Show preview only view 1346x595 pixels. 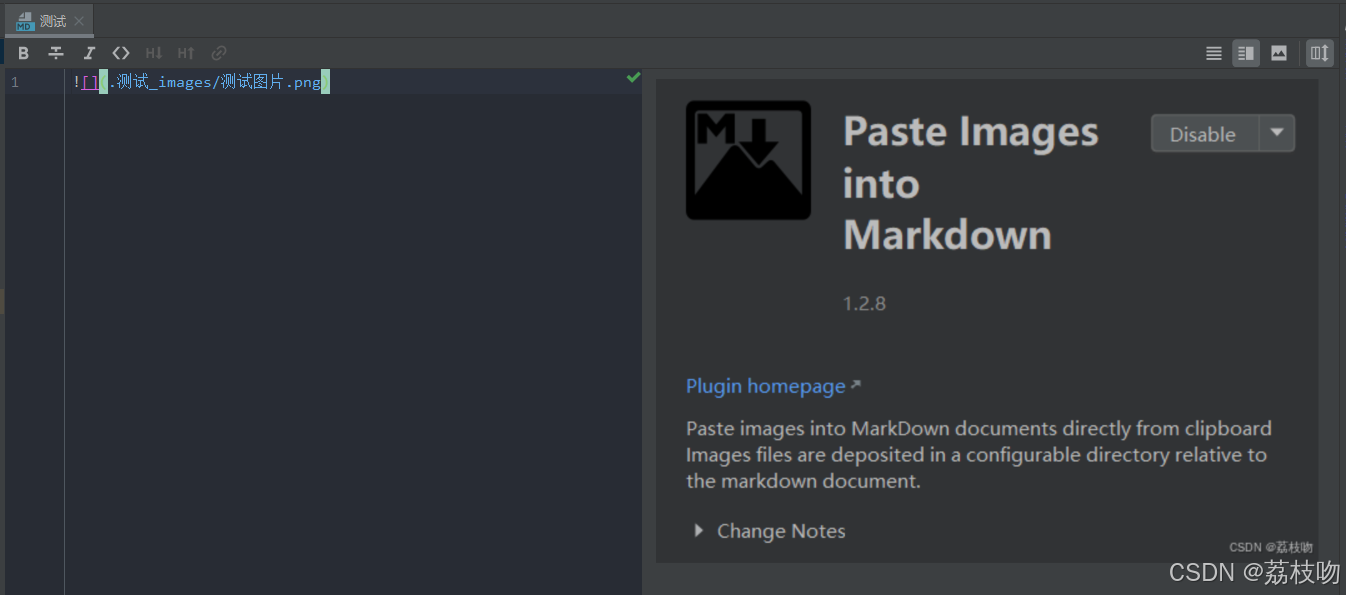click(1279, 53)
